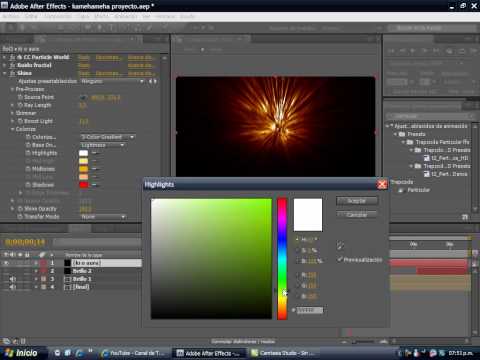Image resolution: width=480 pixels, height=360 pixels.
Task: Click the red Shadows color swatch
Action: pyautogui.click(x=83, y=185)
